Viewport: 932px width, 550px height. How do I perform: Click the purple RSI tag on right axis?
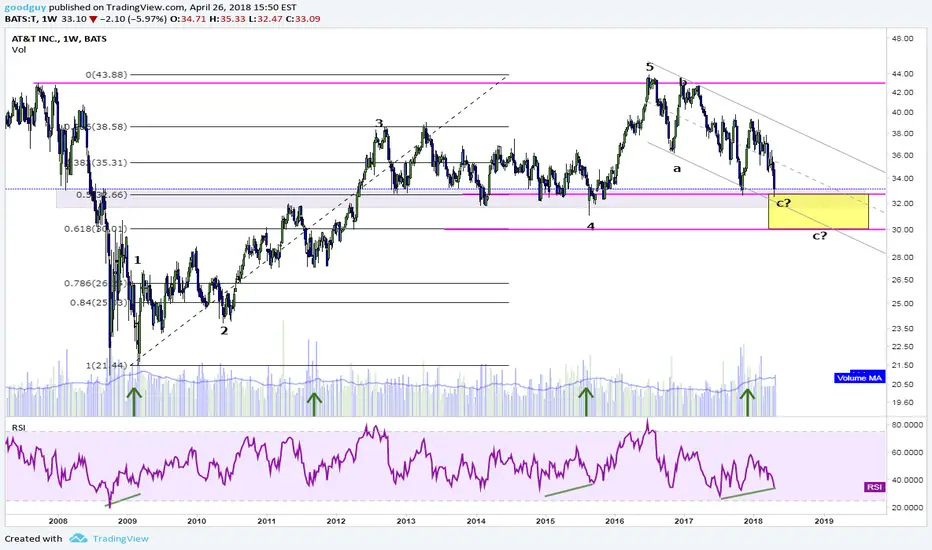874,487
